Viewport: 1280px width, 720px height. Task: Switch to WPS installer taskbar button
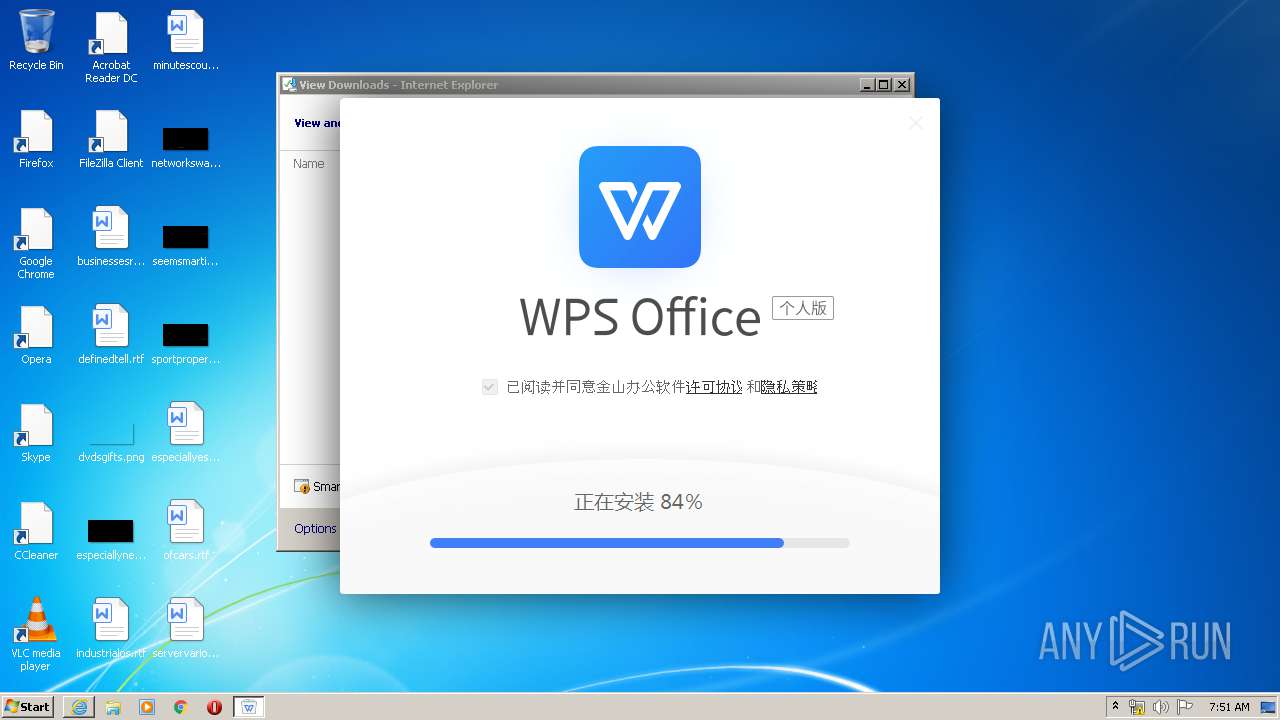[x=249, y=707]
